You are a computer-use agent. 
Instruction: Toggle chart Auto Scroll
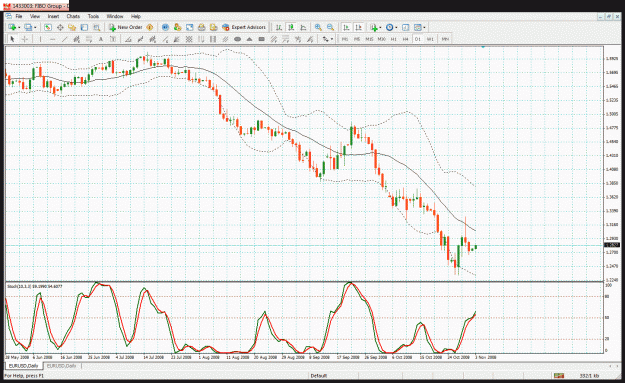coord(346,27)
